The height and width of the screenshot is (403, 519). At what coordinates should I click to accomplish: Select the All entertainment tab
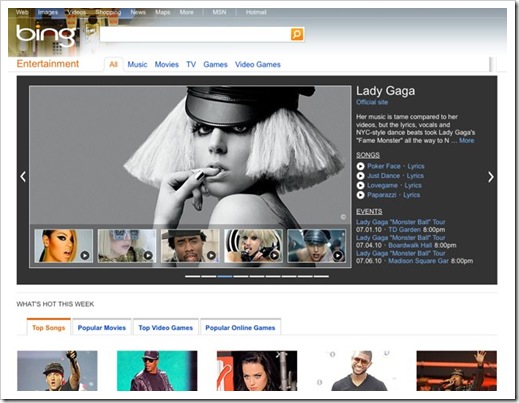point(113,64)
